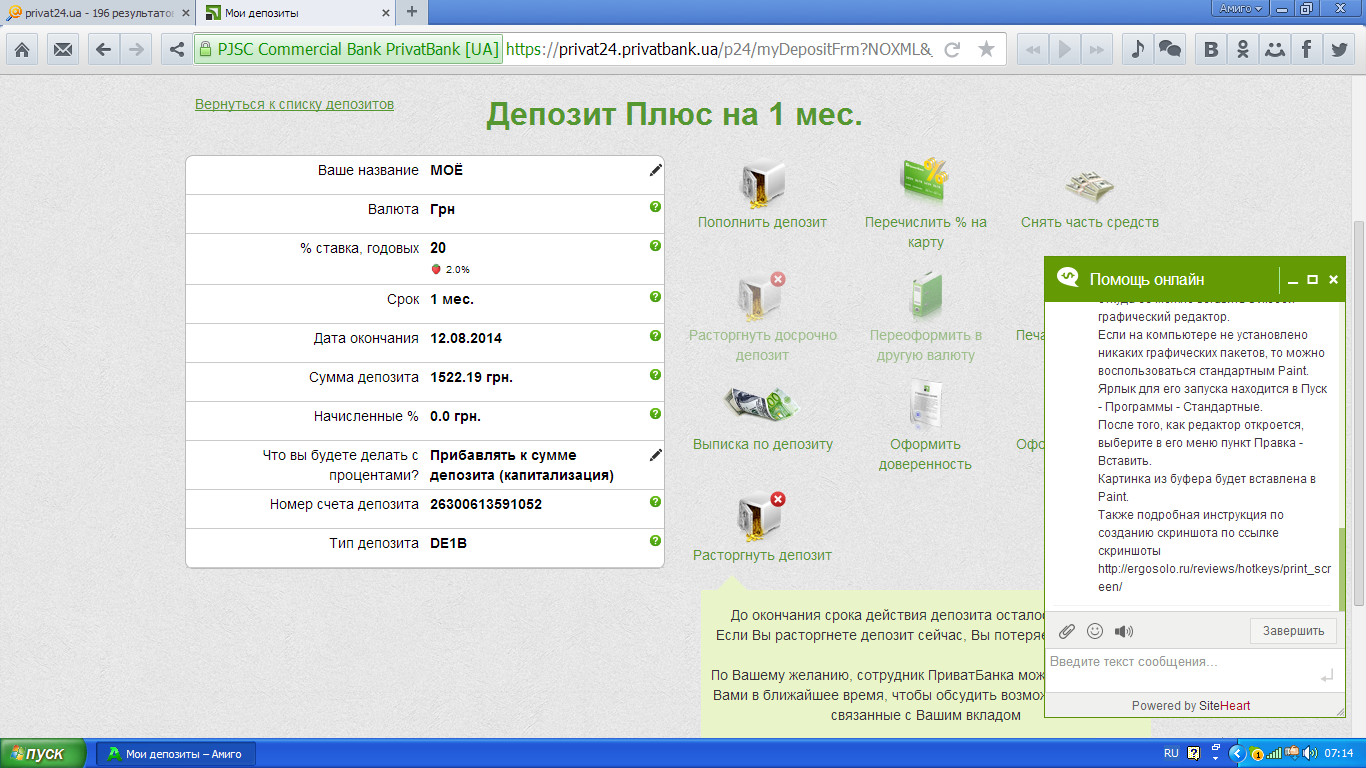Viewport: 1366px width, 768px height.
Task: Click the system tray volume icon
Action: point(1311,753)
